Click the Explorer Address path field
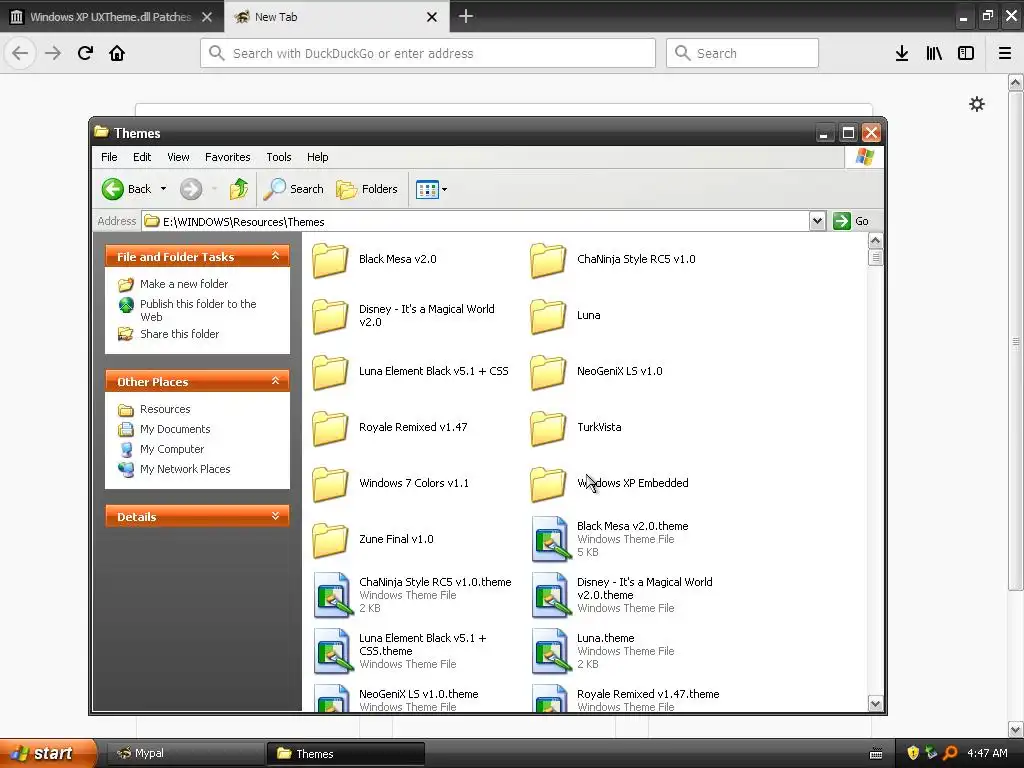 tap(475, 221)
